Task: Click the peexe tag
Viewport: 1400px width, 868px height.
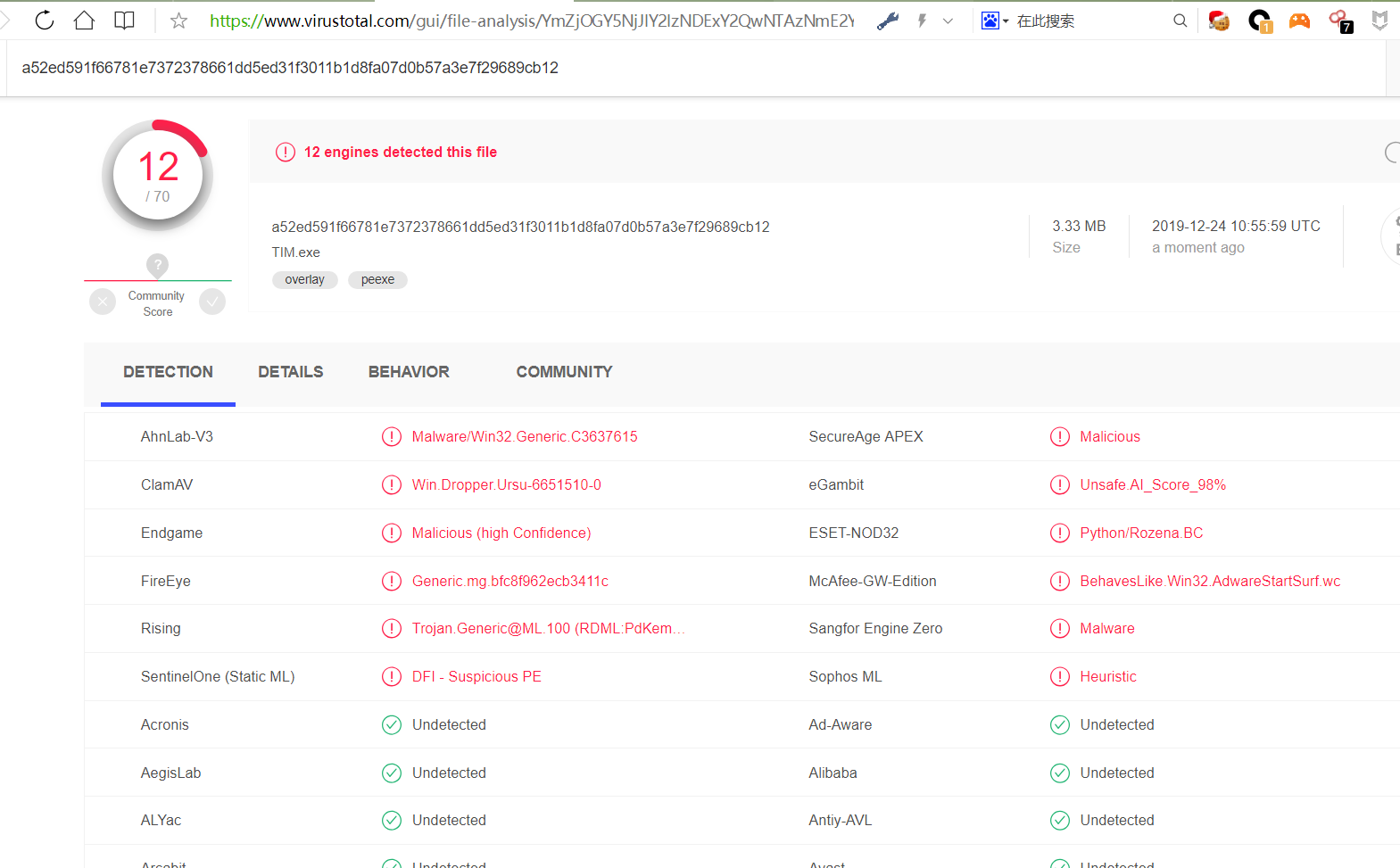Action: click(377, 279)
